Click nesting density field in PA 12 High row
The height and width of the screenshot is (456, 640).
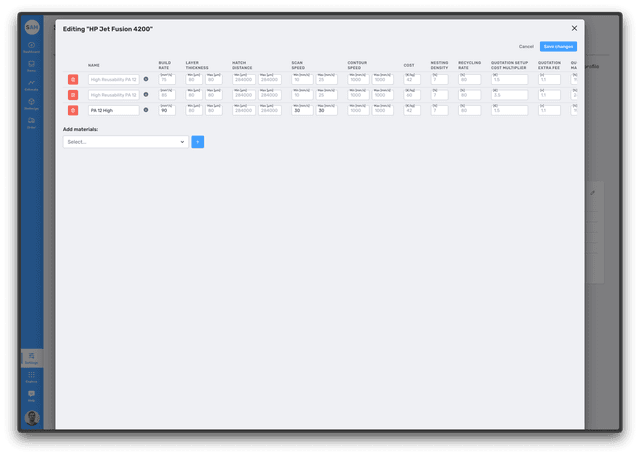[x=440, y=110]
